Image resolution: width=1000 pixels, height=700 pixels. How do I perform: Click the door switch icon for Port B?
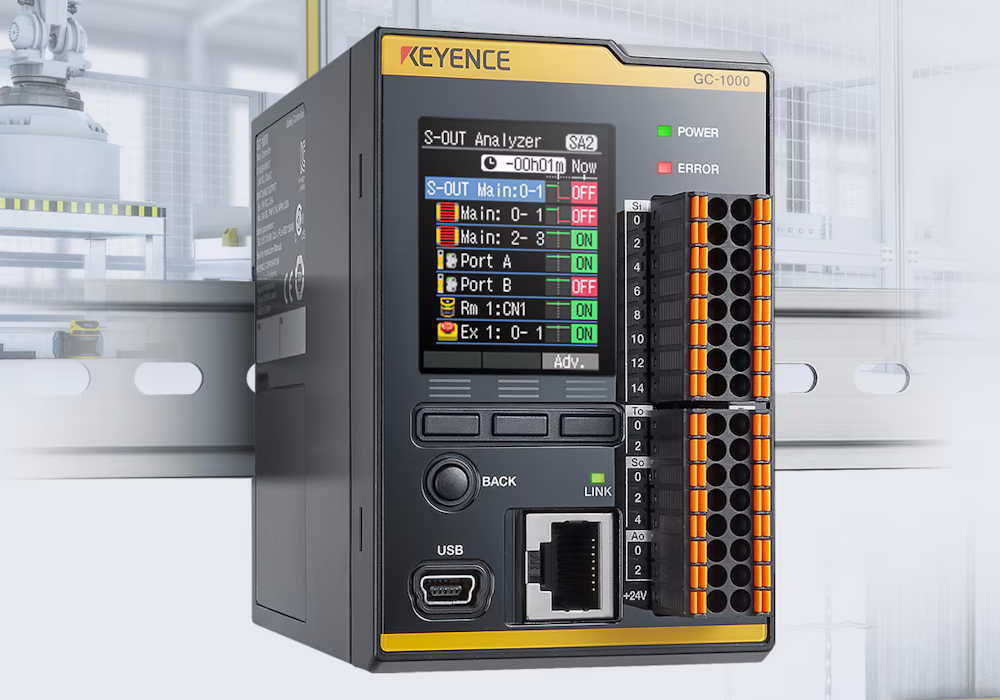tap(447, 284)
